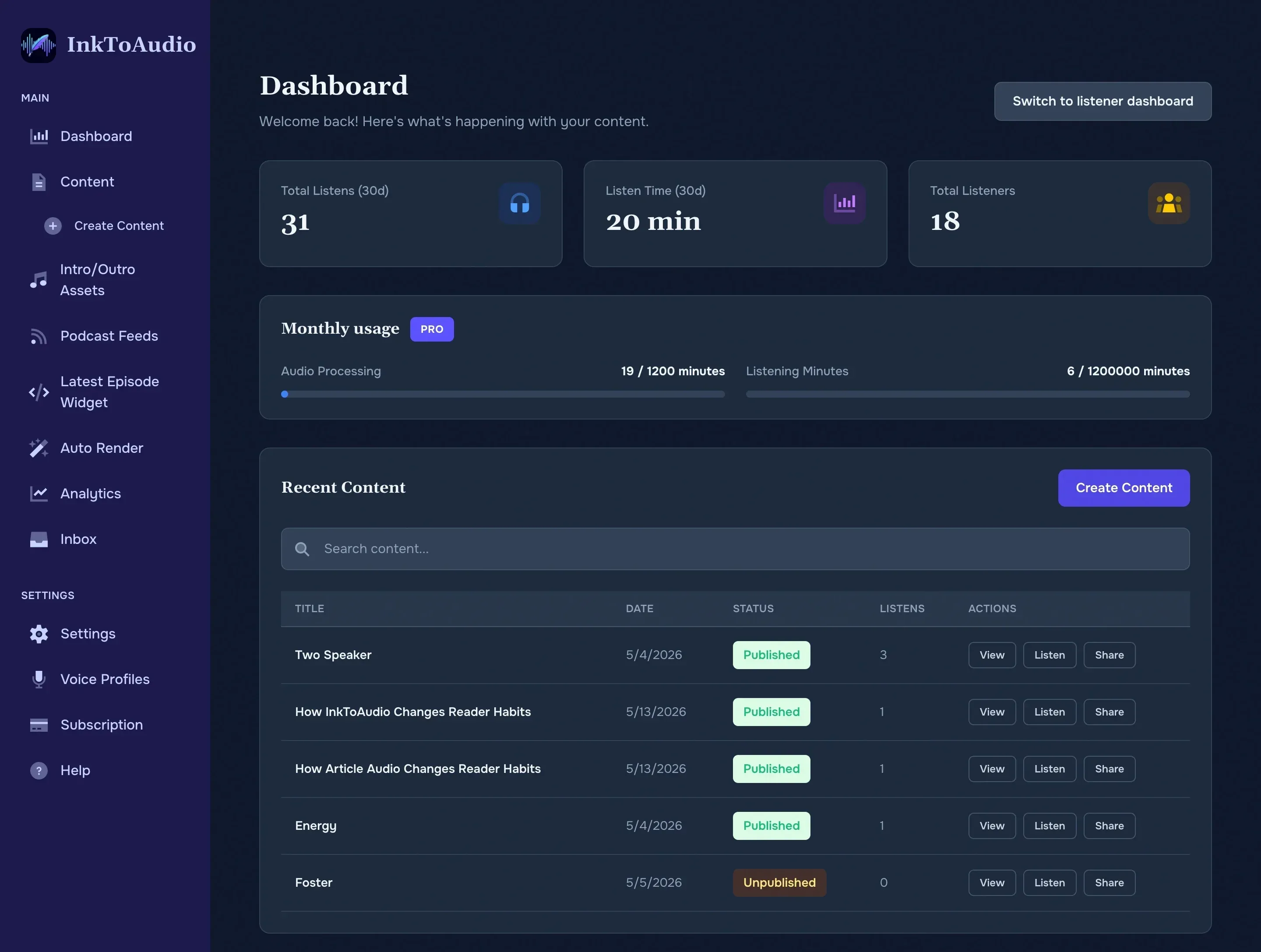Click the Published badge for Two Speaker
The image size is (1261, 952).
[771, 655]
